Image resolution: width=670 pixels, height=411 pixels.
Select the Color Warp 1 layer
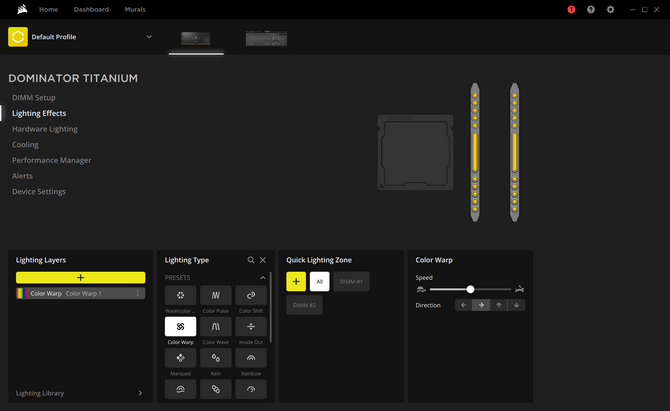(x=80, y=293)
